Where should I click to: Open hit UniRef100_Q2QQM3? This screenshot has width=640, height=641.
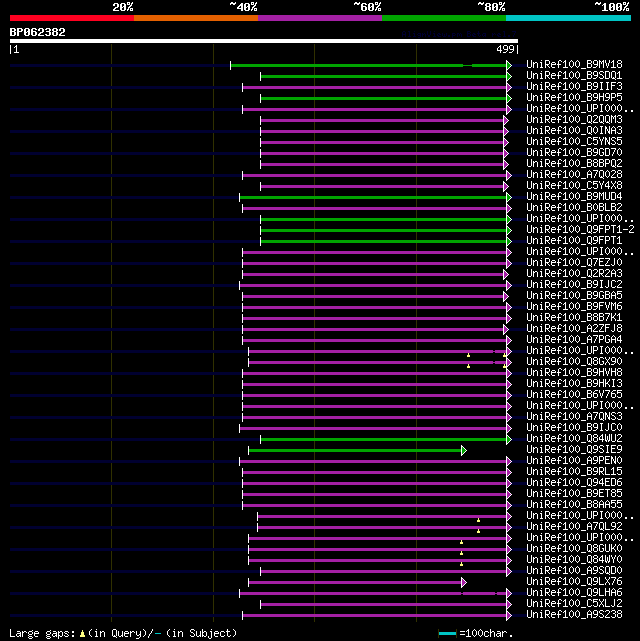pos(574,120)
